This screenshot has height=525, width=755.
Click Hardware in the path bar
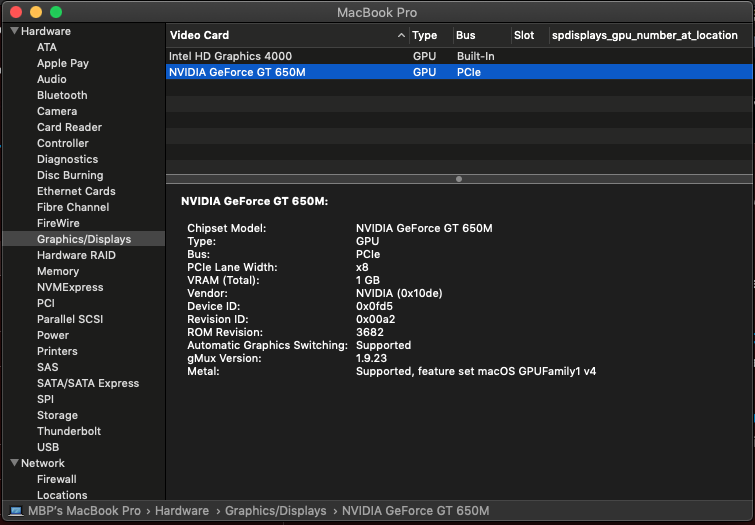click(182, 511)
